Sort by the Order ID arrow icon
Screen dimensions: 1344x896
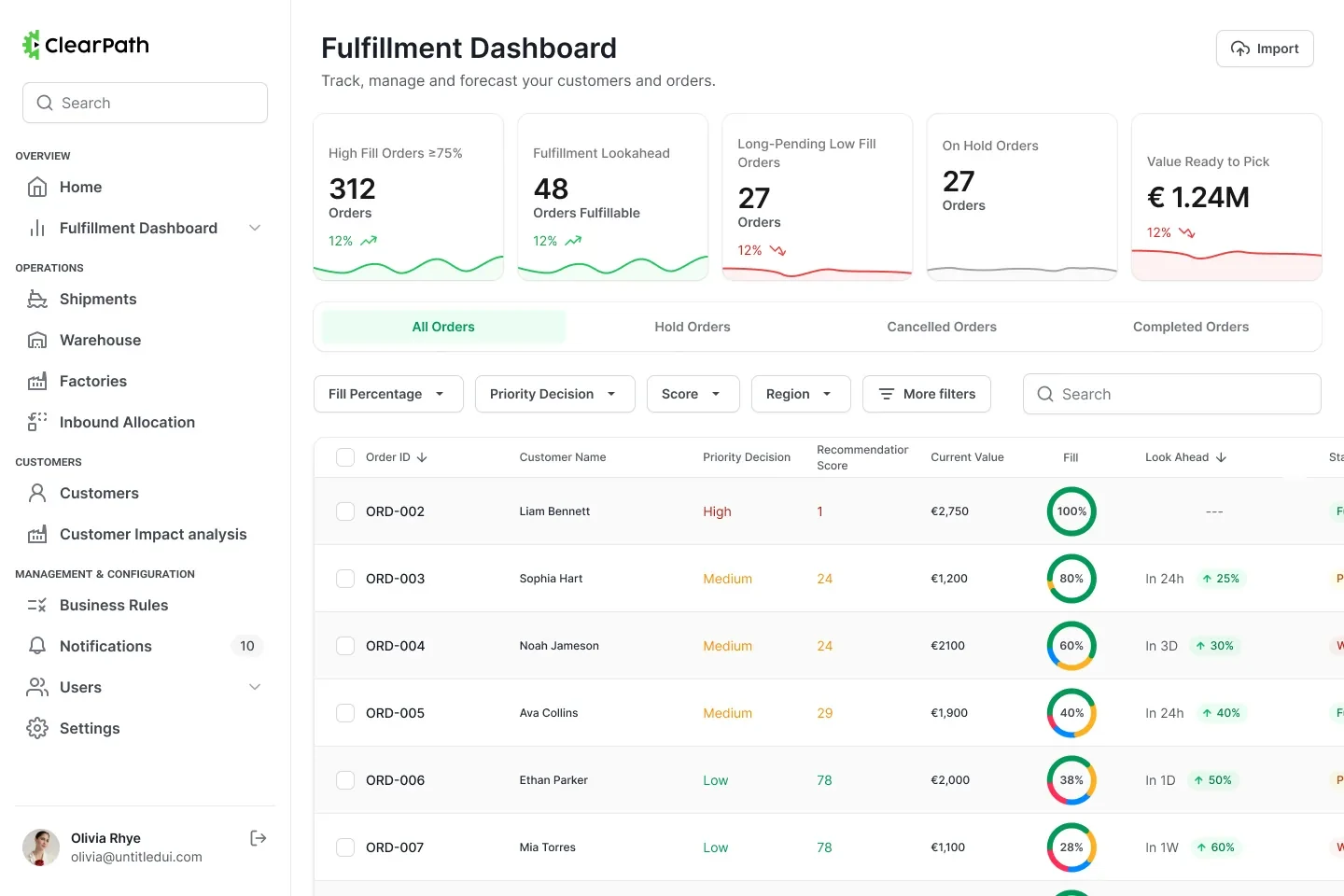(x=422, y=457)
